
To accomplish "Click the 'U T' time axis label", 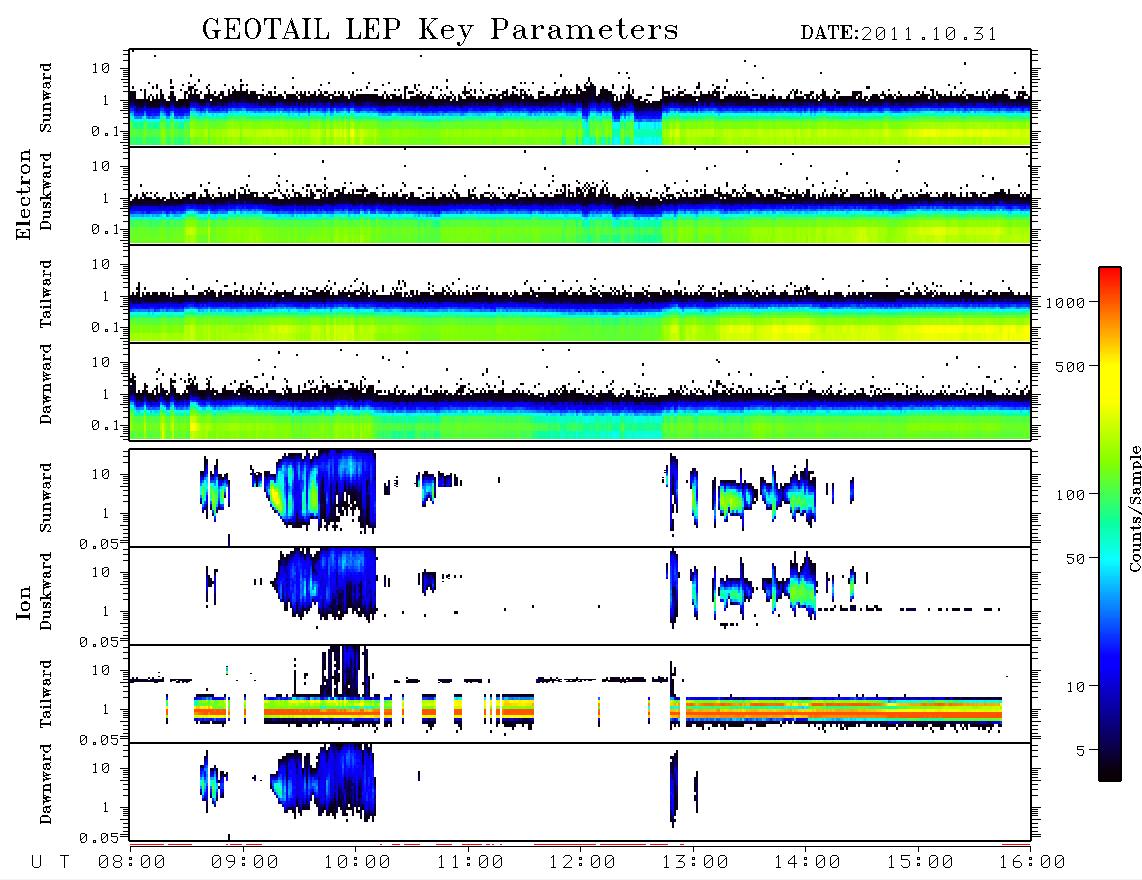I will point(50,862).
